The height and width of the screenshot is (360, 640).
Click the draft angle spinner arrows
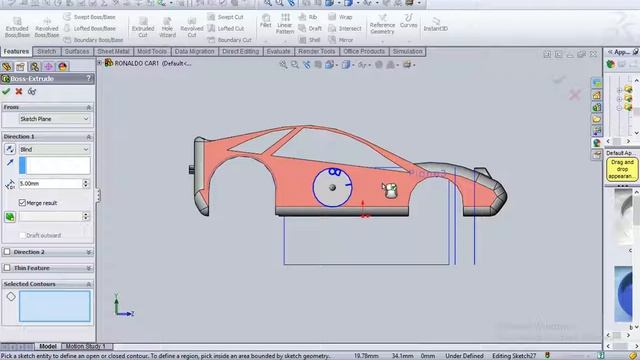[86, 217]
